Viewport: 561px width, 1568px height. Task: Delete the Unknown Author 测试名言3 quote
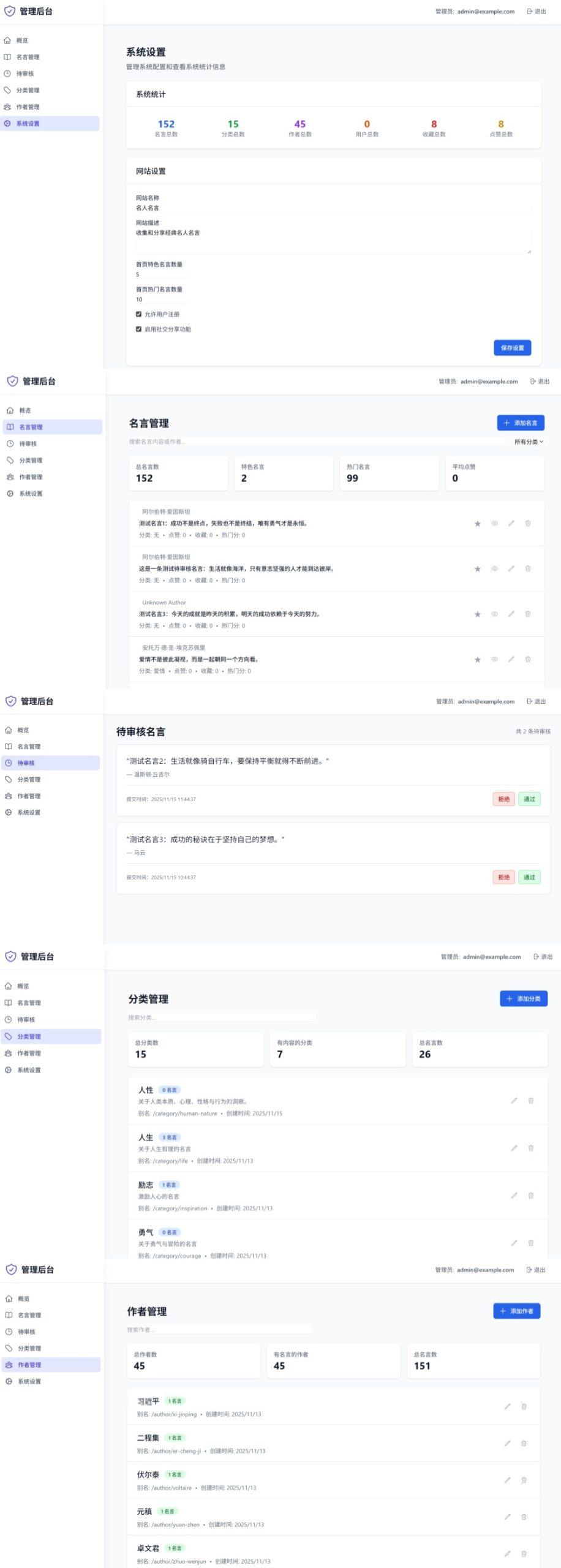pyautogui.click(x=527, y=614)
